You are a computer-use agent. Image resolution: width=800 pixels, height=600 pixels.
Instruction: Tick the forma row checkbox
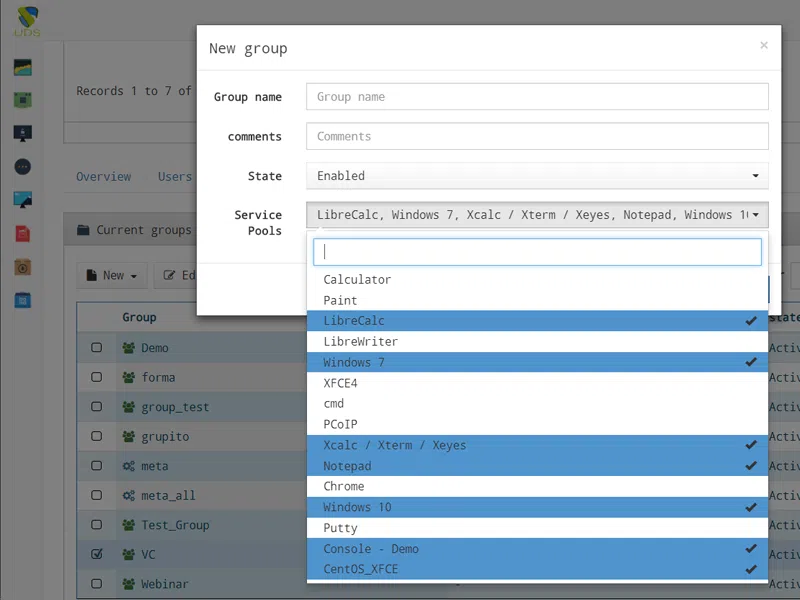pyautogui.click(x=96, y=377)
